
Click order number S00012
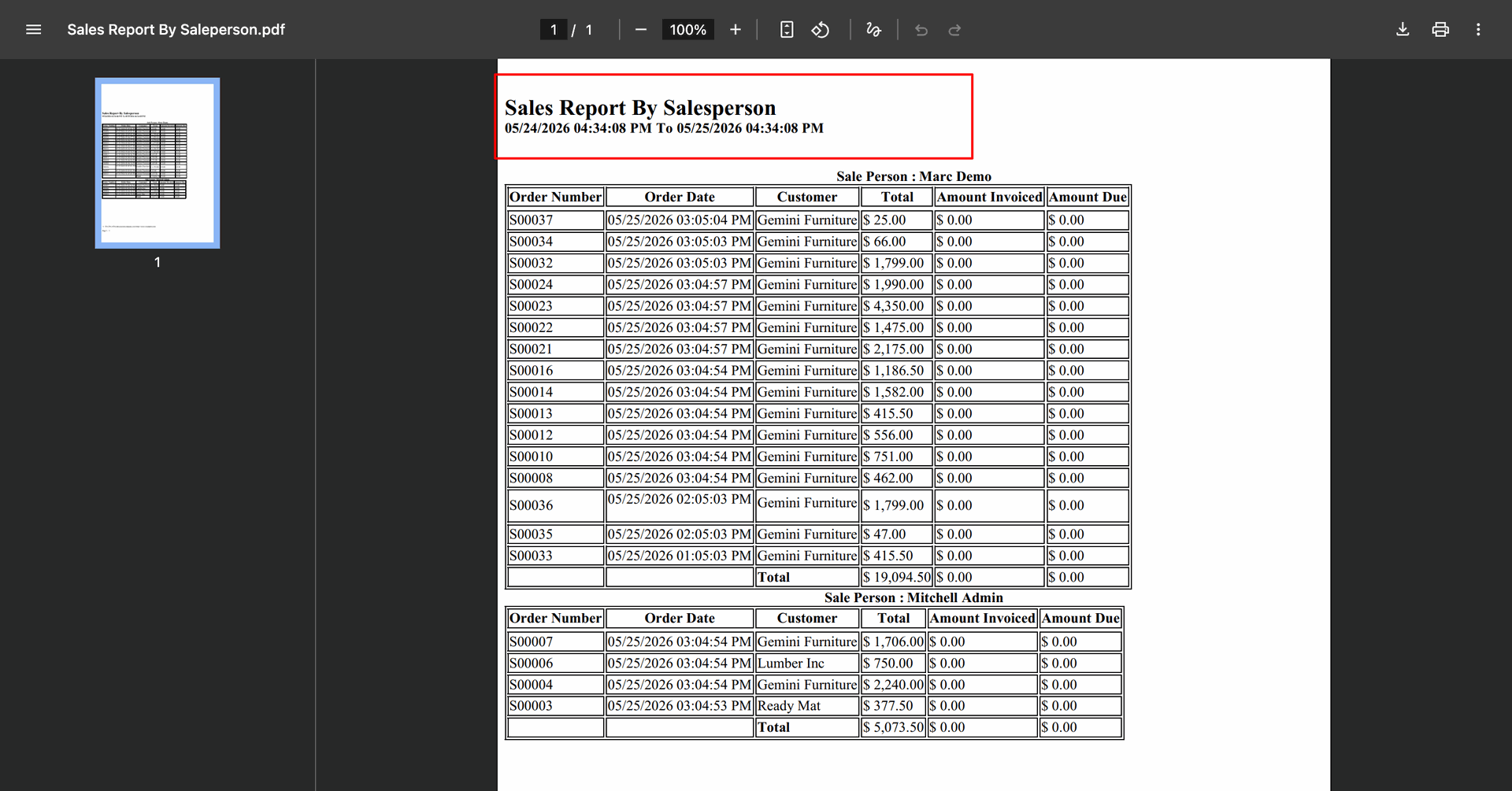tap(532, 435)
